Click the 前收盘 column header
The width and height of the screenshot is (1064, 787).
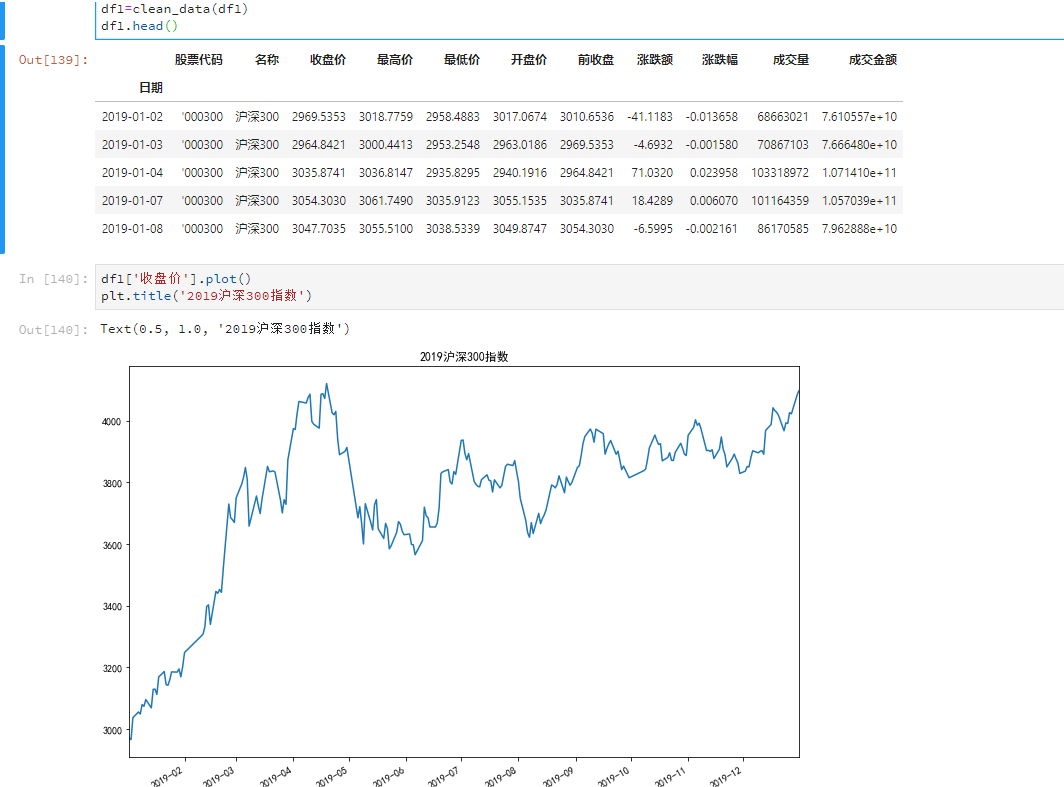[596, 60]
